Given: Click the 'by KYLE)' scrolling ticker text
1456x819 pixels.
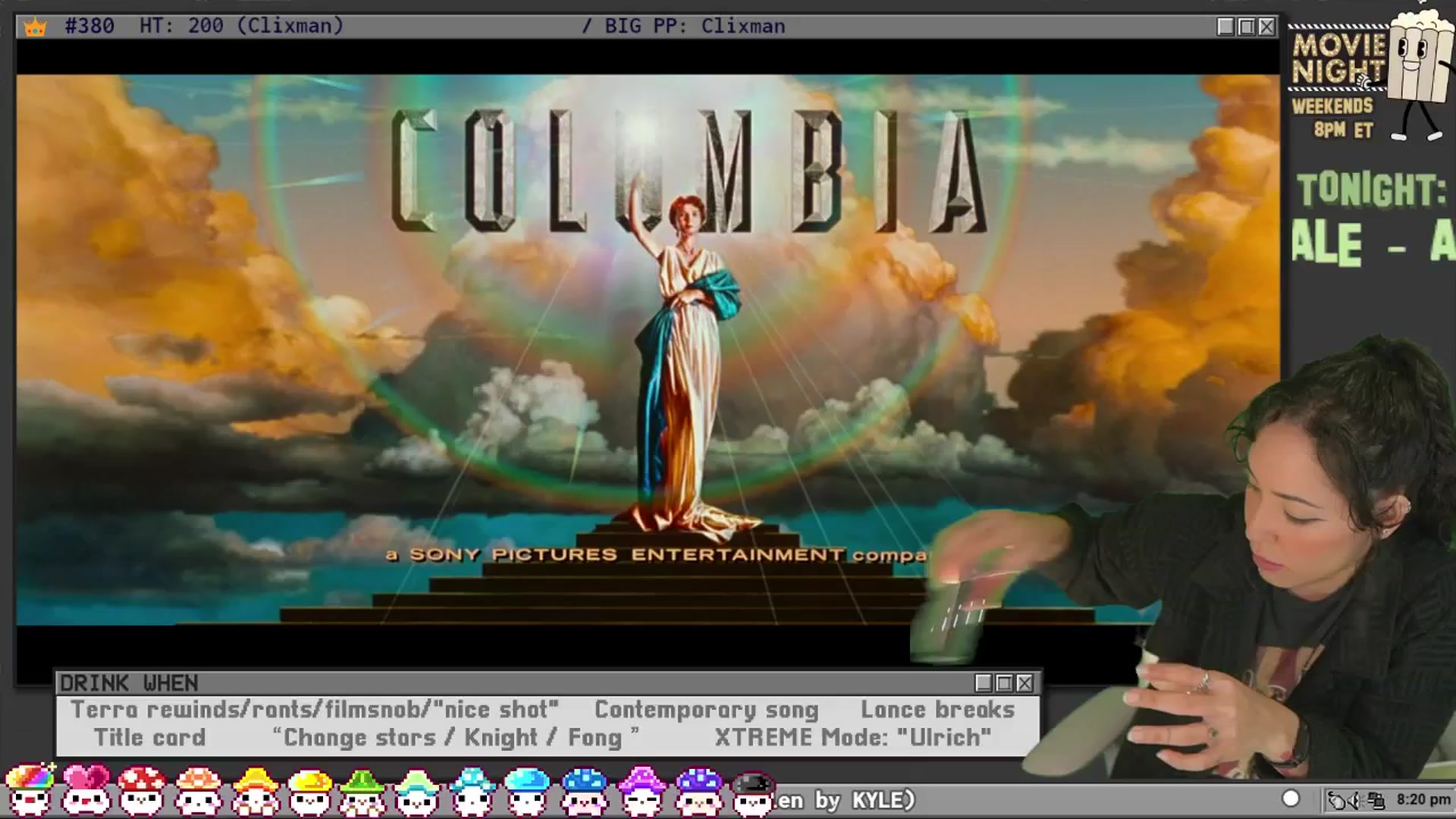Looking at the screenshot, I should pyautogui.click(x=864, y=800).
